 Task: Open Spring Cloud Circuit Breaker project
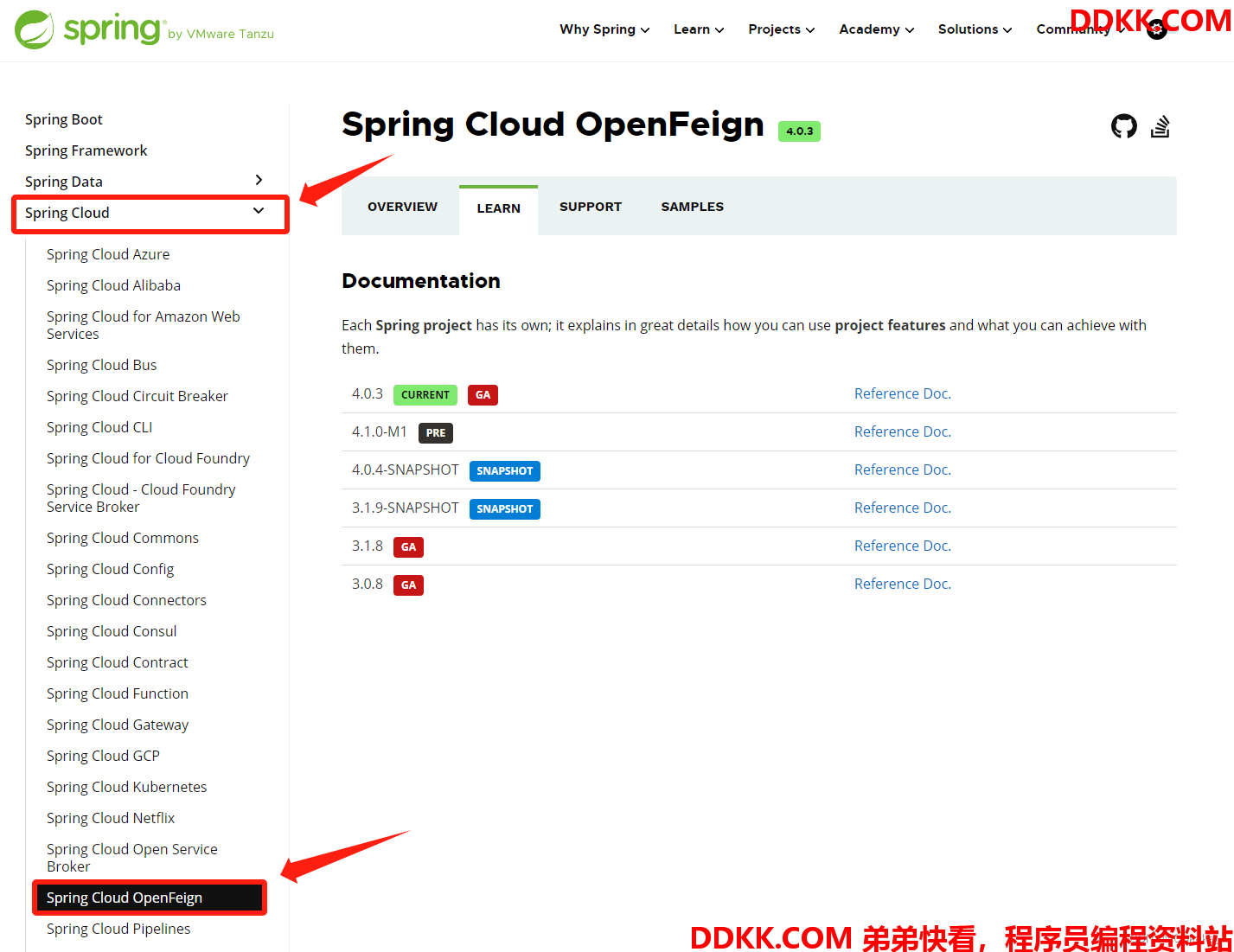[x=137, y=396]
